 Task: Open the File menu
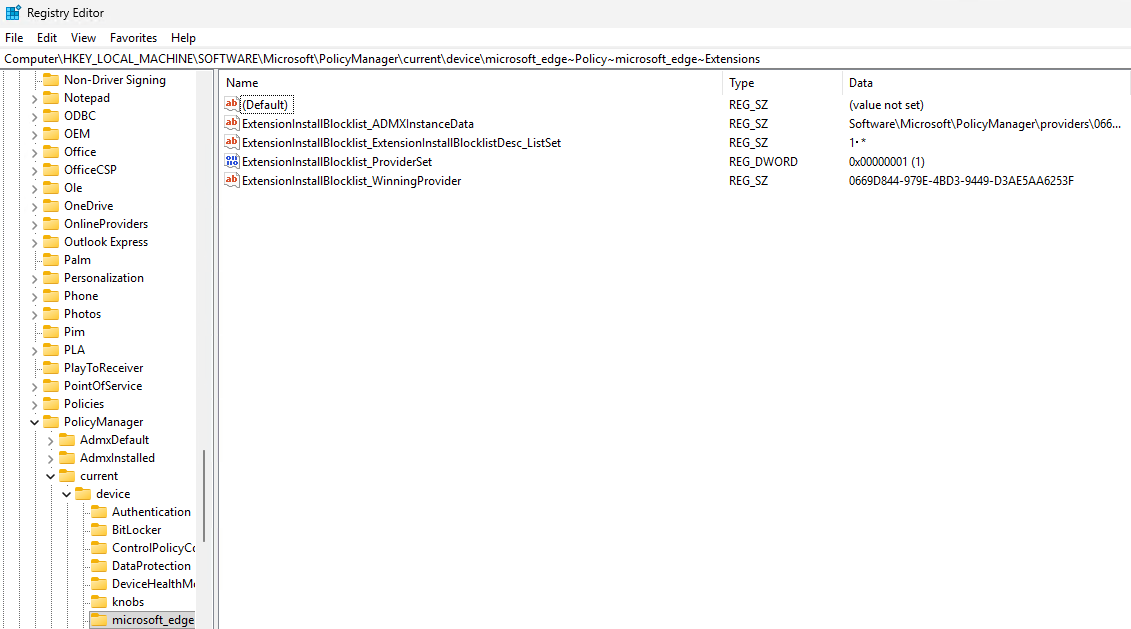[x=14, y=38]
